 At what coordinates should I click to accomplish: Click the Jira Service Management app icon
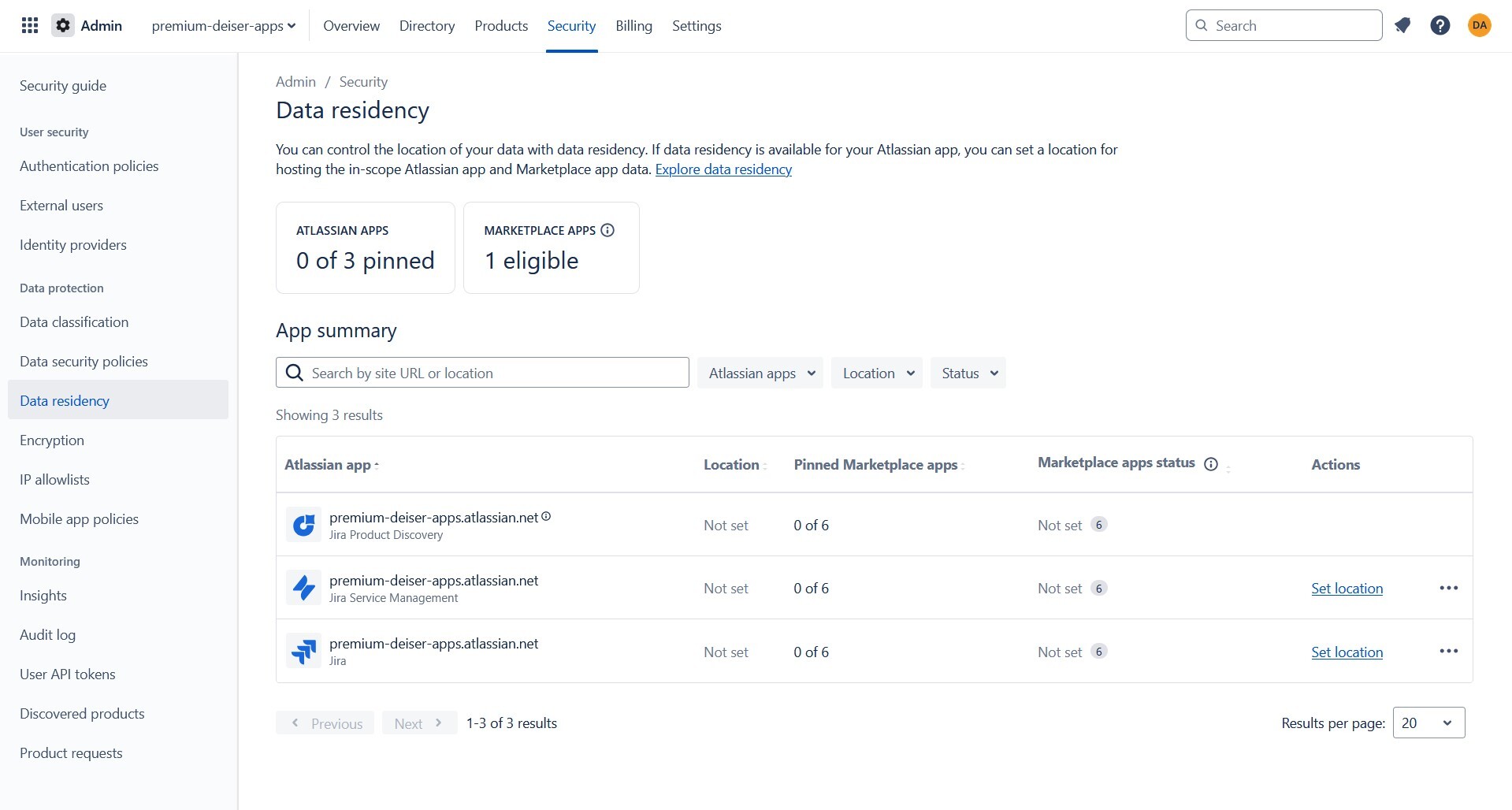(x=303, y=588)
